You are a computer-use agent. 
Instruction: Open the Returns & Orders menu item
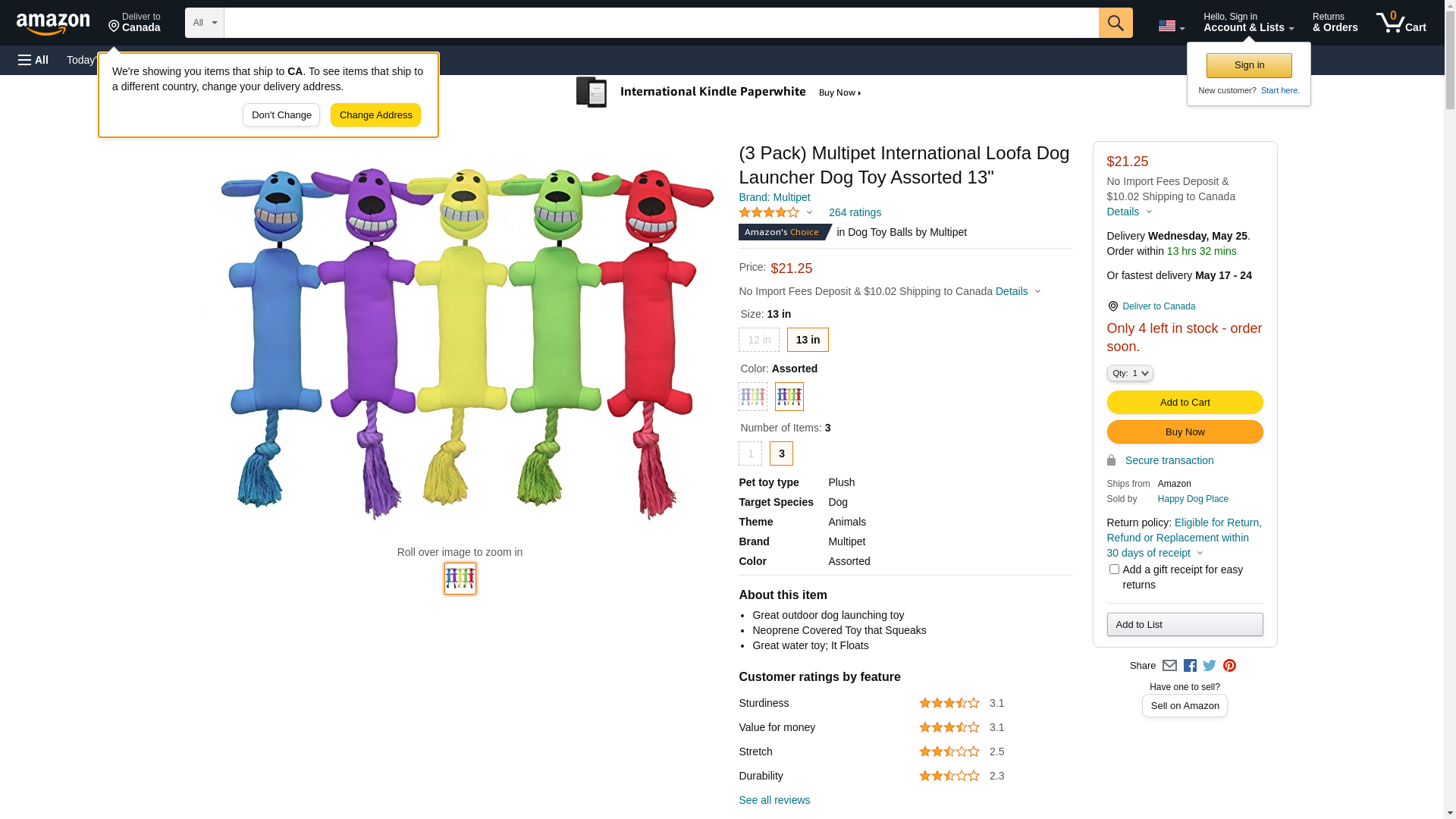coord(1335,23)
